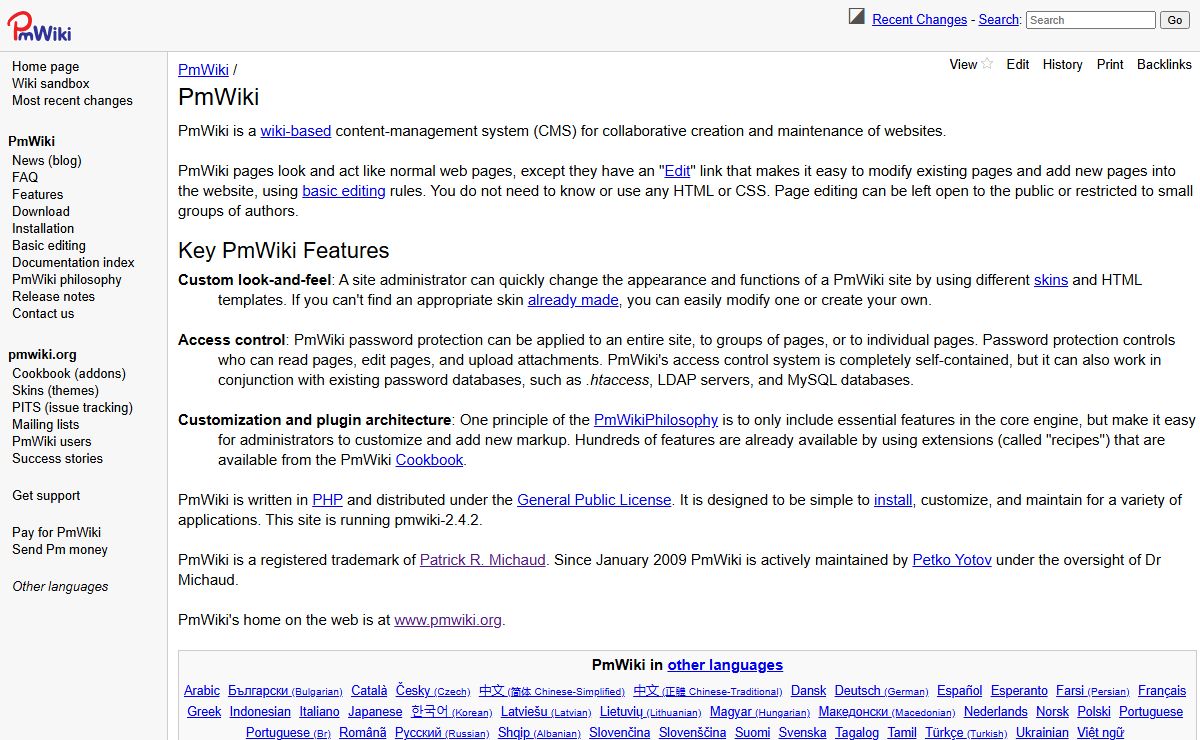This screenshot has height=740, width=1200.
Task: Open Installation sidebar link
Action: tap(43, 229)
